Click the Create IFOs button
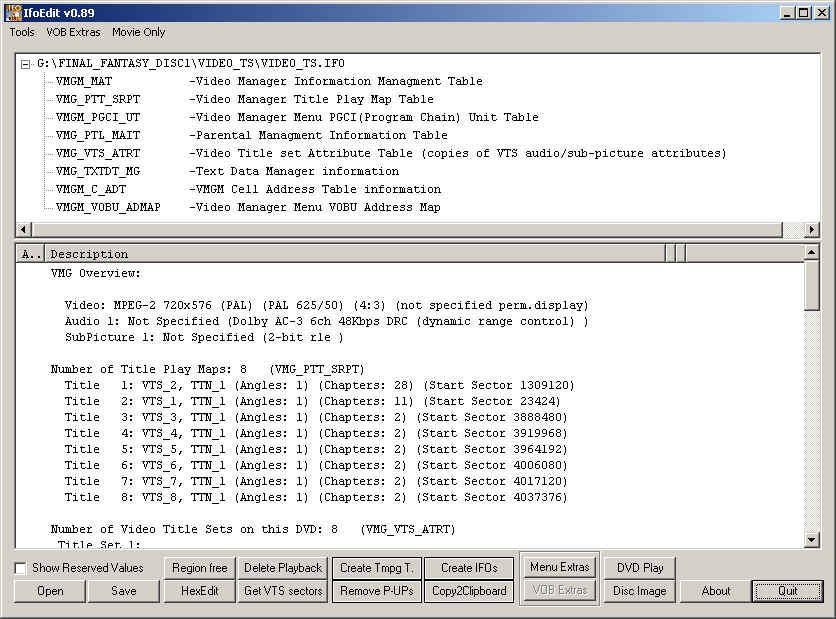 [x=469, y=568]
